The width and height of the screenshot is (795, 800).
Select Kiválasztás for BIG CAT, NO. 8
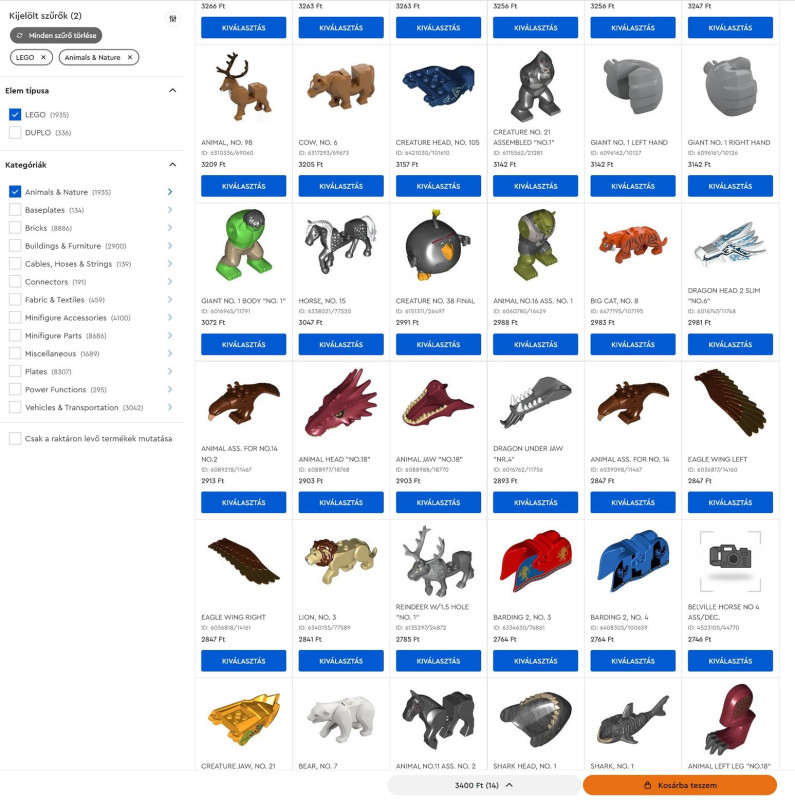pyautogui.click(x=633, y=344)
